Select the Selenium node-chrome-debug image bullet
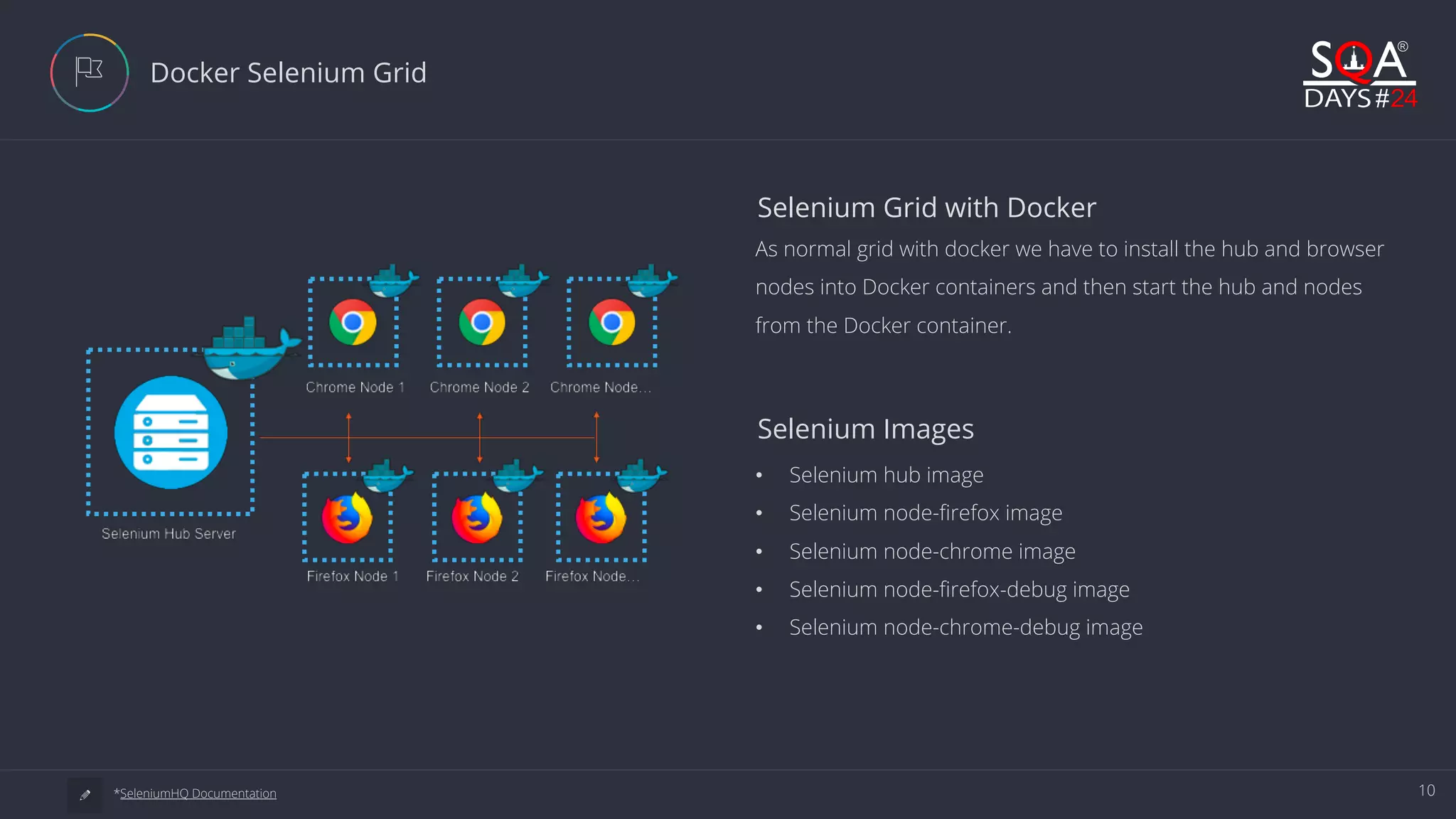The height and width of the screenshot is (819, 1456). 965,627
